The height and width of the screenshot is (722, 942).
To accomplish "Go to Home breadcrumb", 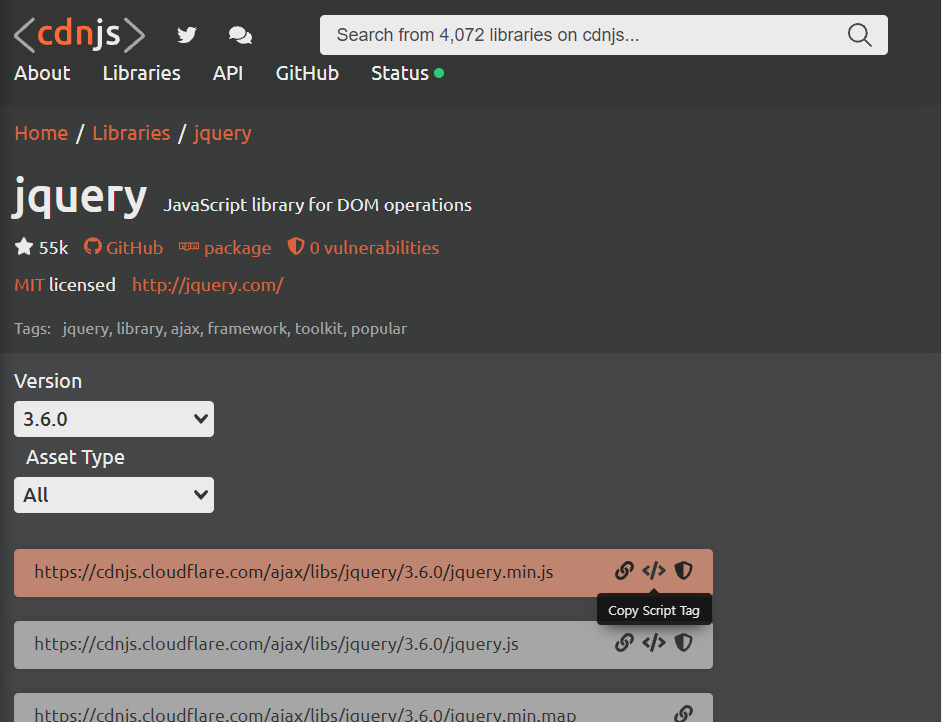I will pos(41,133).
